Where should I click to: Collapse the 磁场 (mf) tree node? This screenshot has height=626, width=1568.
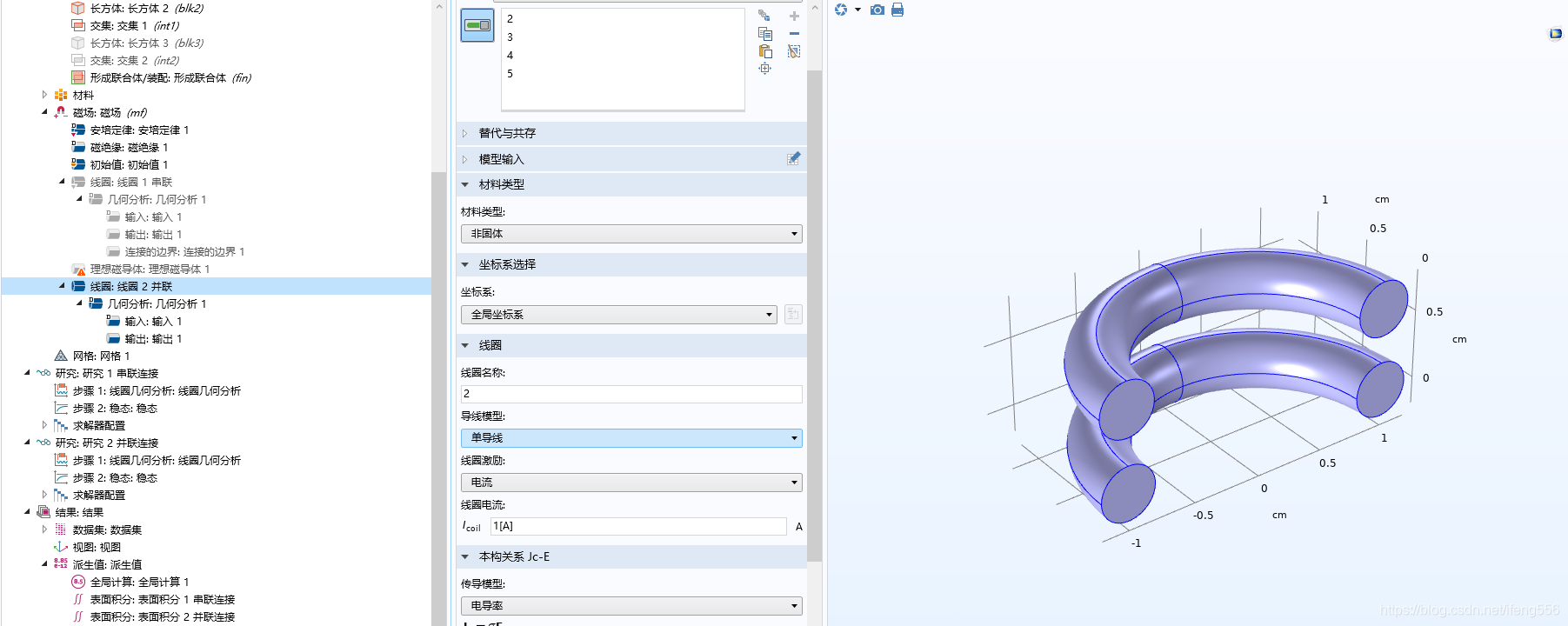(x=44, y=112)
